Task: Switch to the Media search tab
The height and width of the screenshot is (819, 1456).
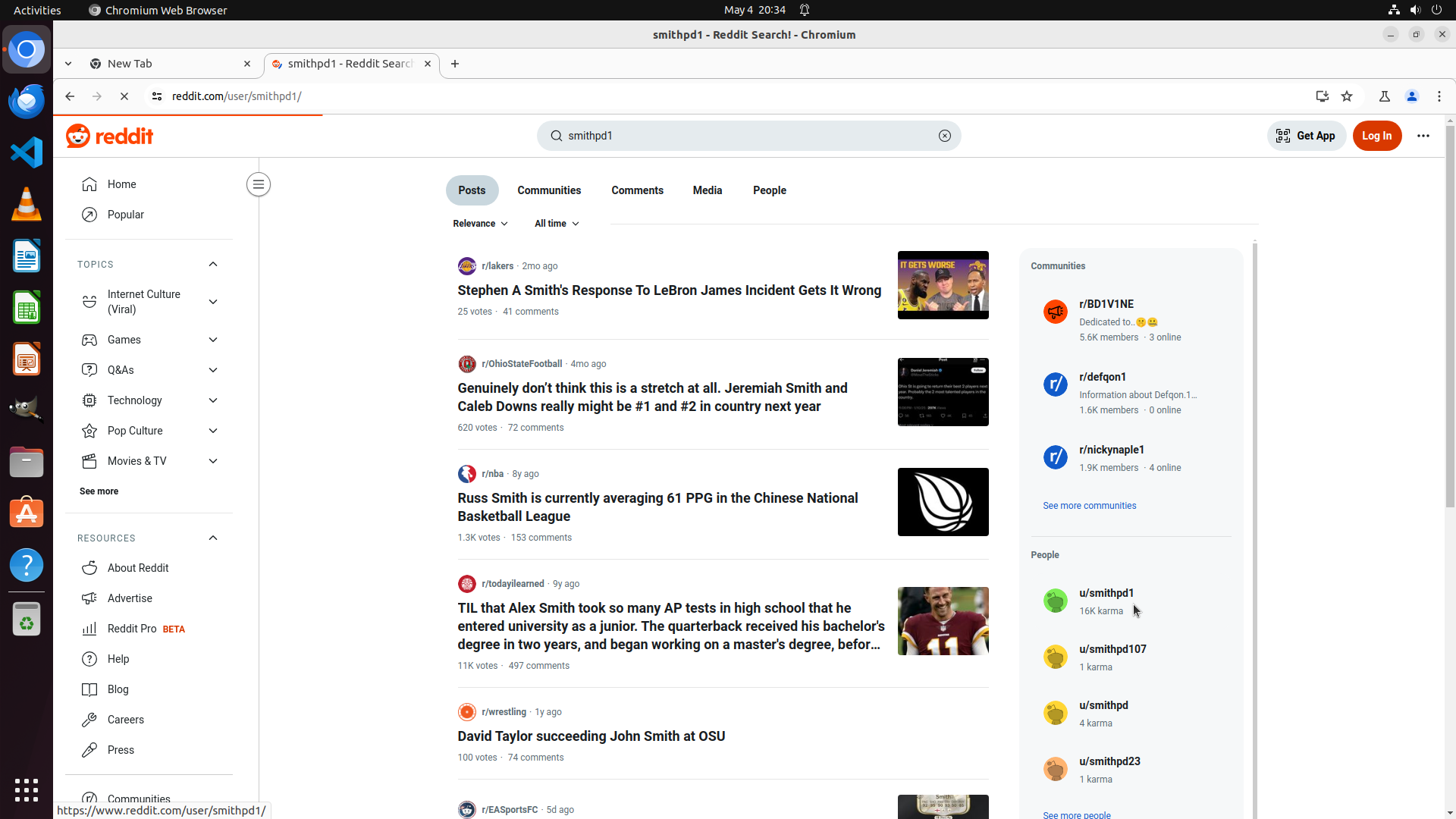Action: pyautogui.click(x=707, y=190)
